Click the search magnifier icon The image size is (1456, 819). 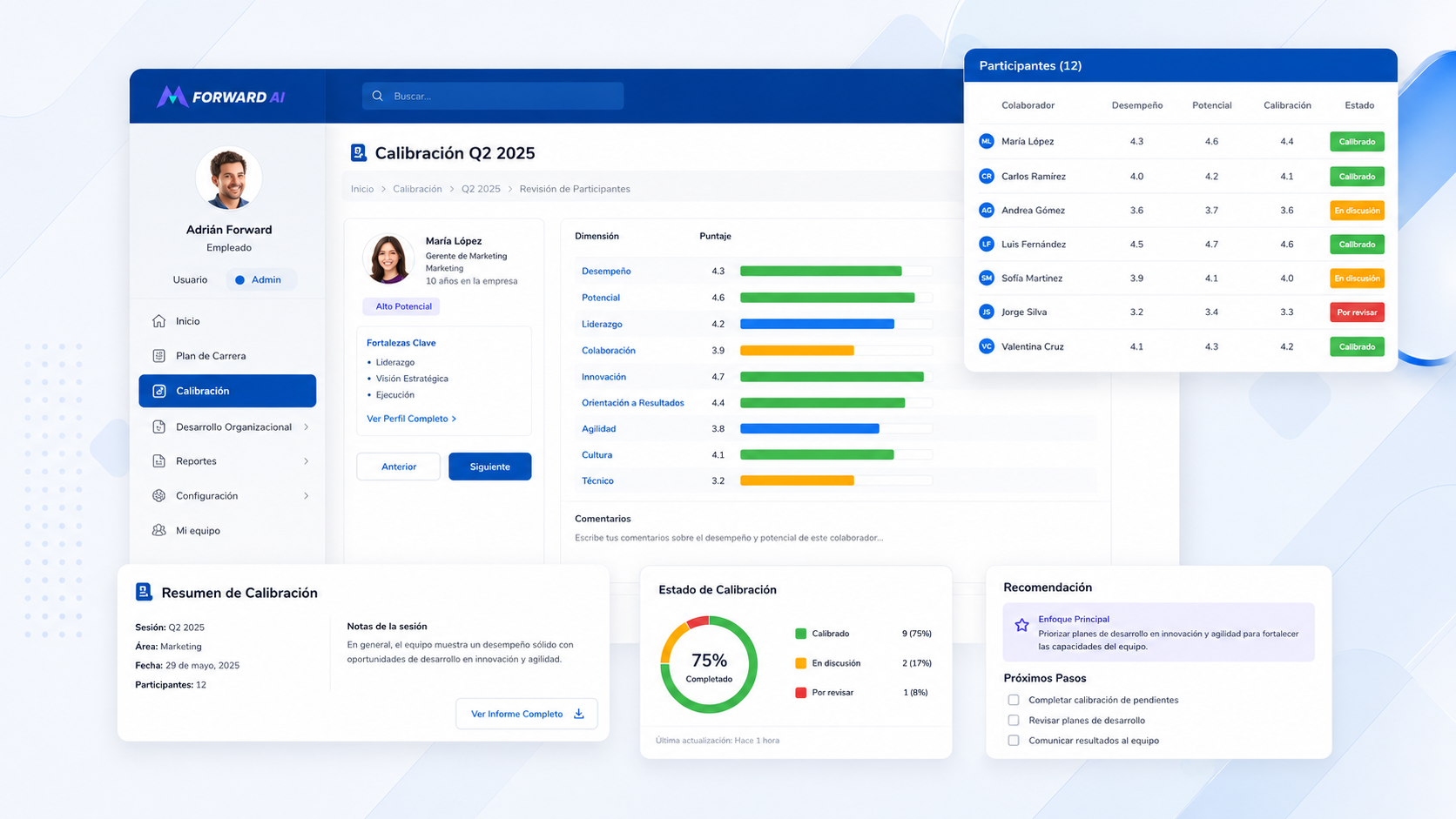[378, 96]
